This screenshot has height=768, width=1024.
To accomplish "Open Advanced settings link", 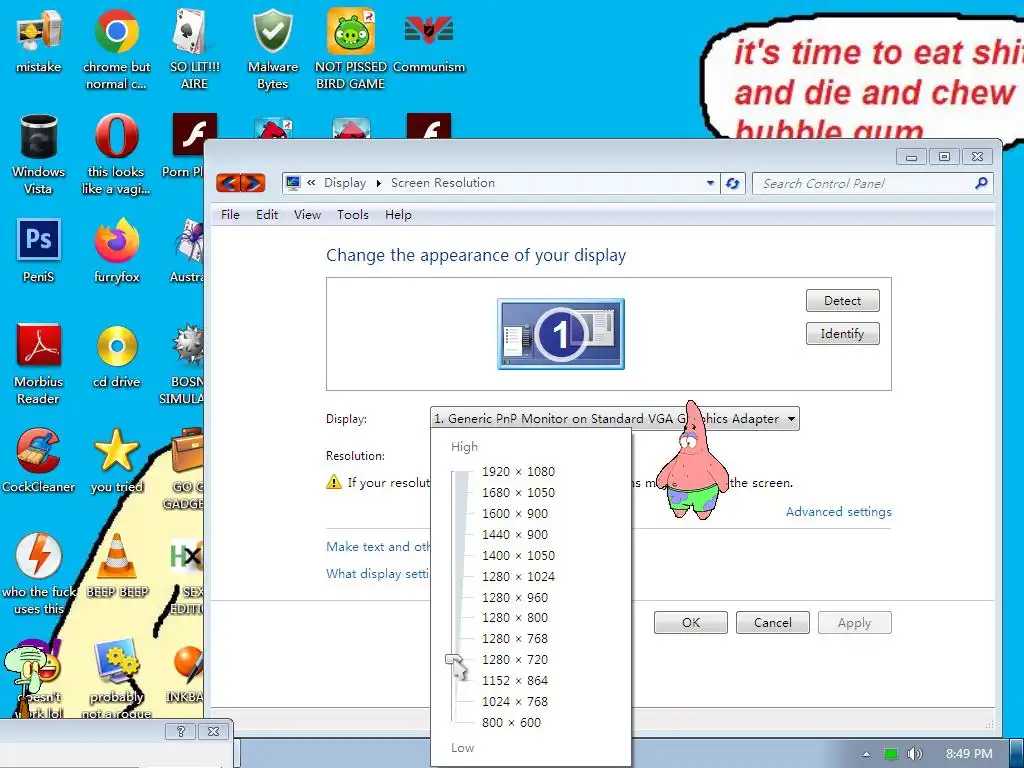I will 839,511.
